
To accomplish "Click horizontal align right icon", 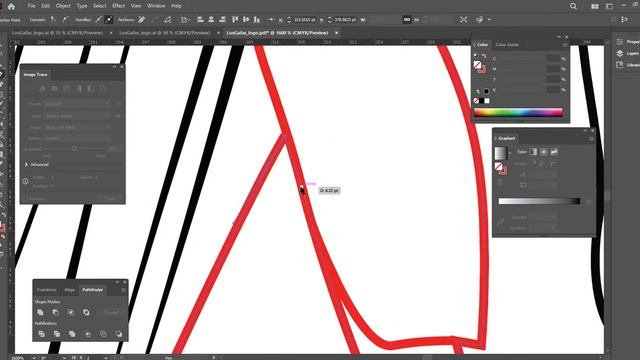I will pyautogui.click(x=222, y=20).
